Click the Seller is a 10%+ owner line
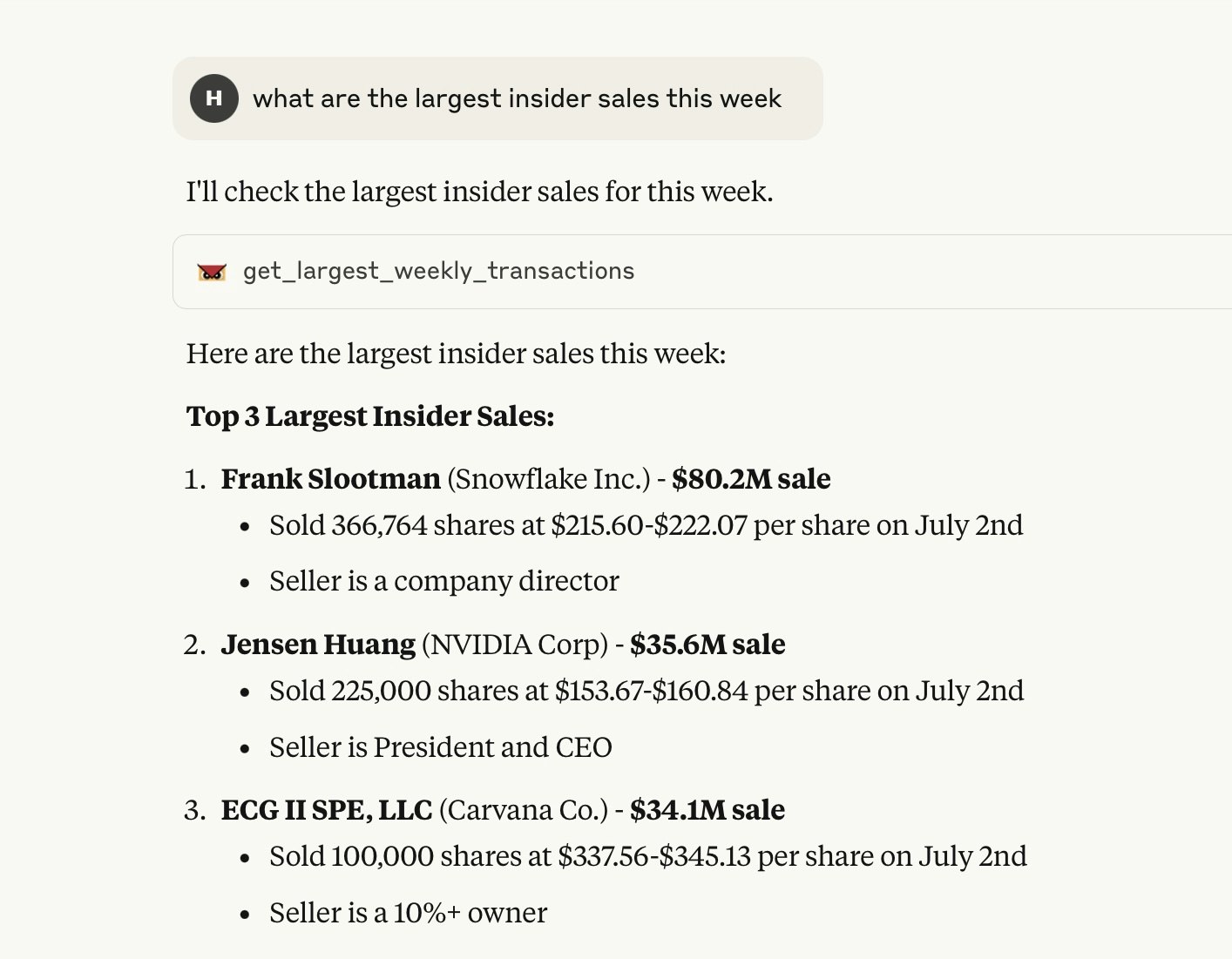 coord(409,913)
